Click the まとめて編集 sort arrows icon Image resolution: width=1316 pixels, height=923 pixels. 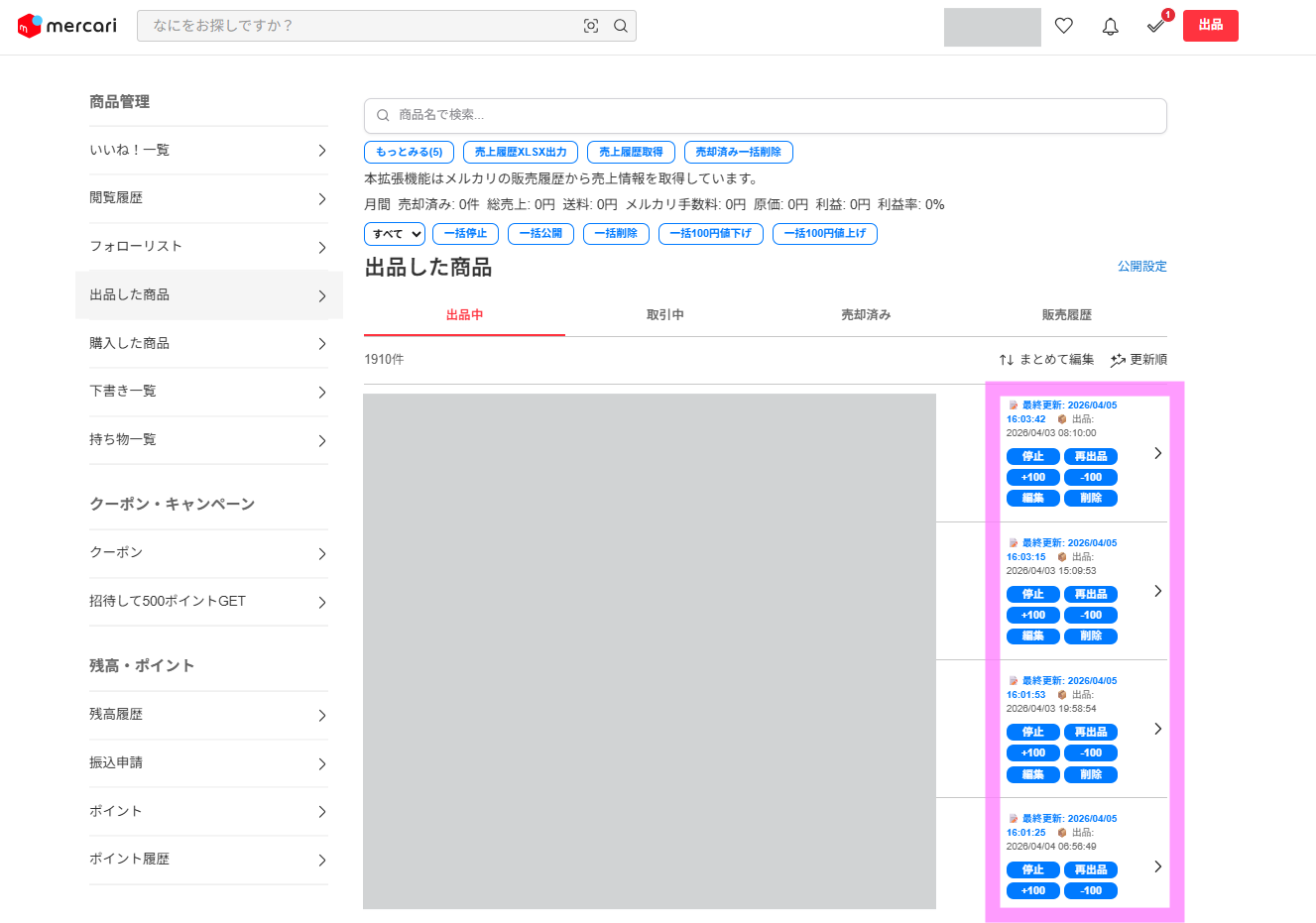[x=1007, y=360]
